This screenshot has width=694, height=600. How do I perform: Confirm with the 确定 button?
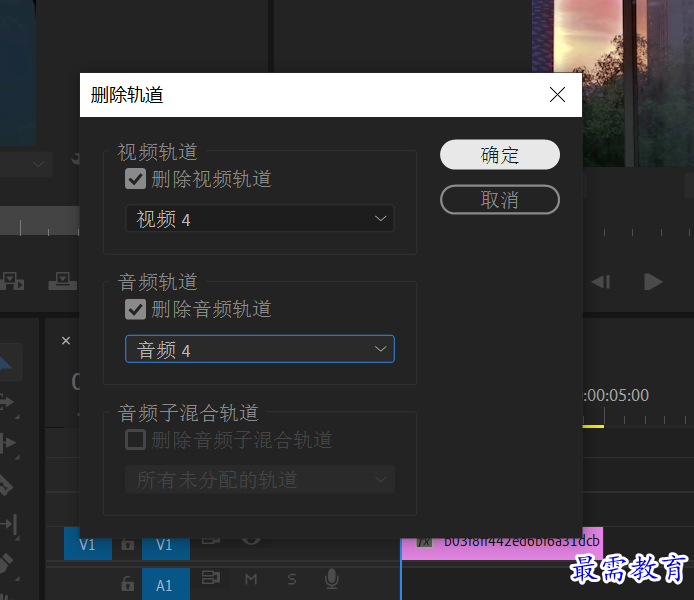tap(500, 155)
